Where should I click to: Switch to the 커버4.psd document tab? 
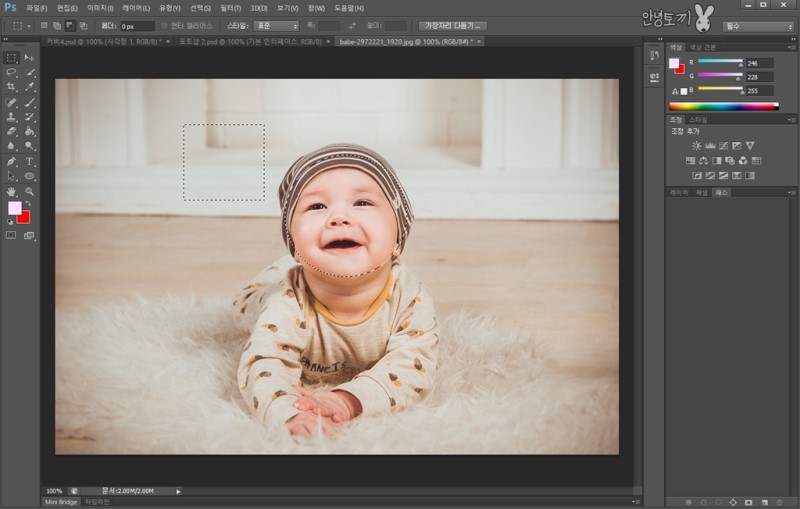(104, 42)
